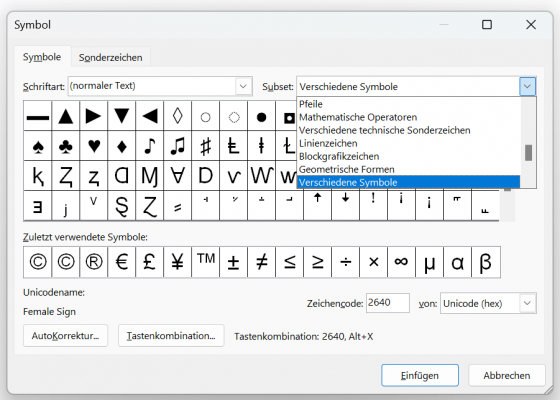Select the black left-pointing triangle symbol
Image resolution: width=560 pixels, height=400 pixels.
(150, 116)
